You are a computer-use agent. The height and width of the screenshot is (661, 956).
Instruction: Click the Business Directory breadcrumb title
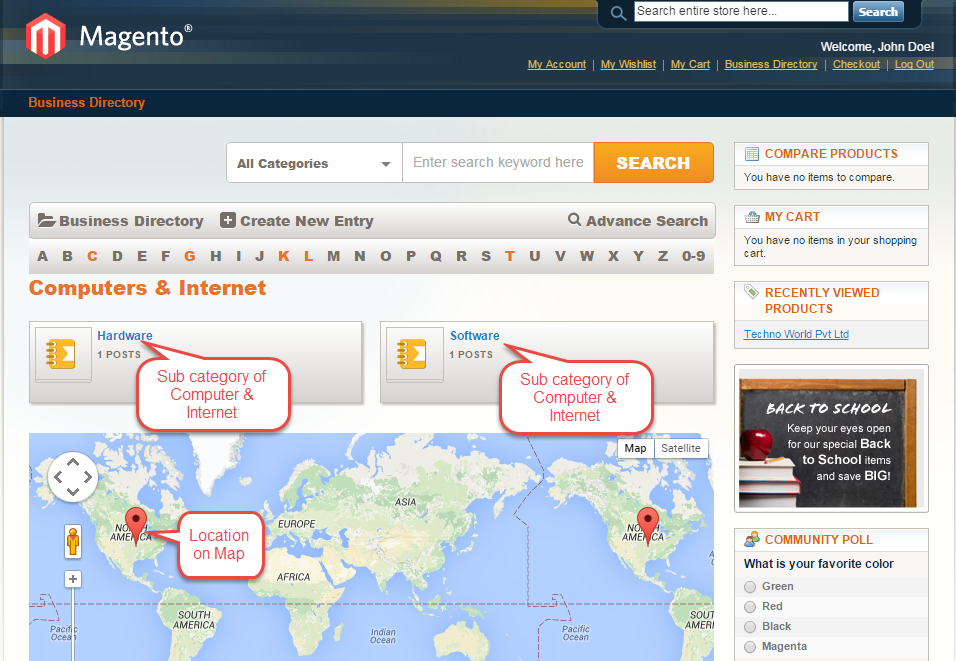pos(87,102)
